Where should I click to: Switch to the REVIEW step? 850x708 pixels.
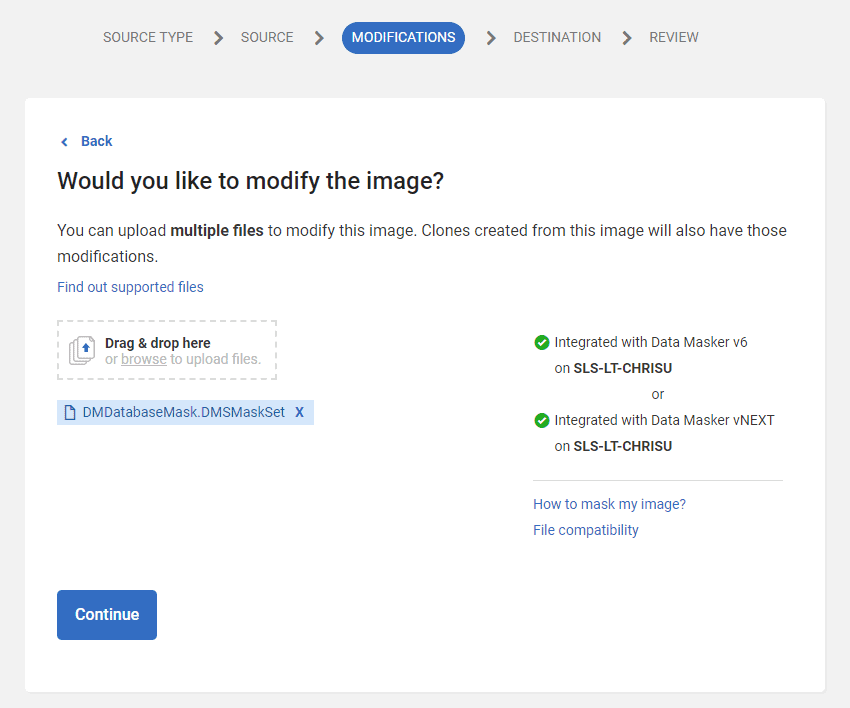point(674,38)
